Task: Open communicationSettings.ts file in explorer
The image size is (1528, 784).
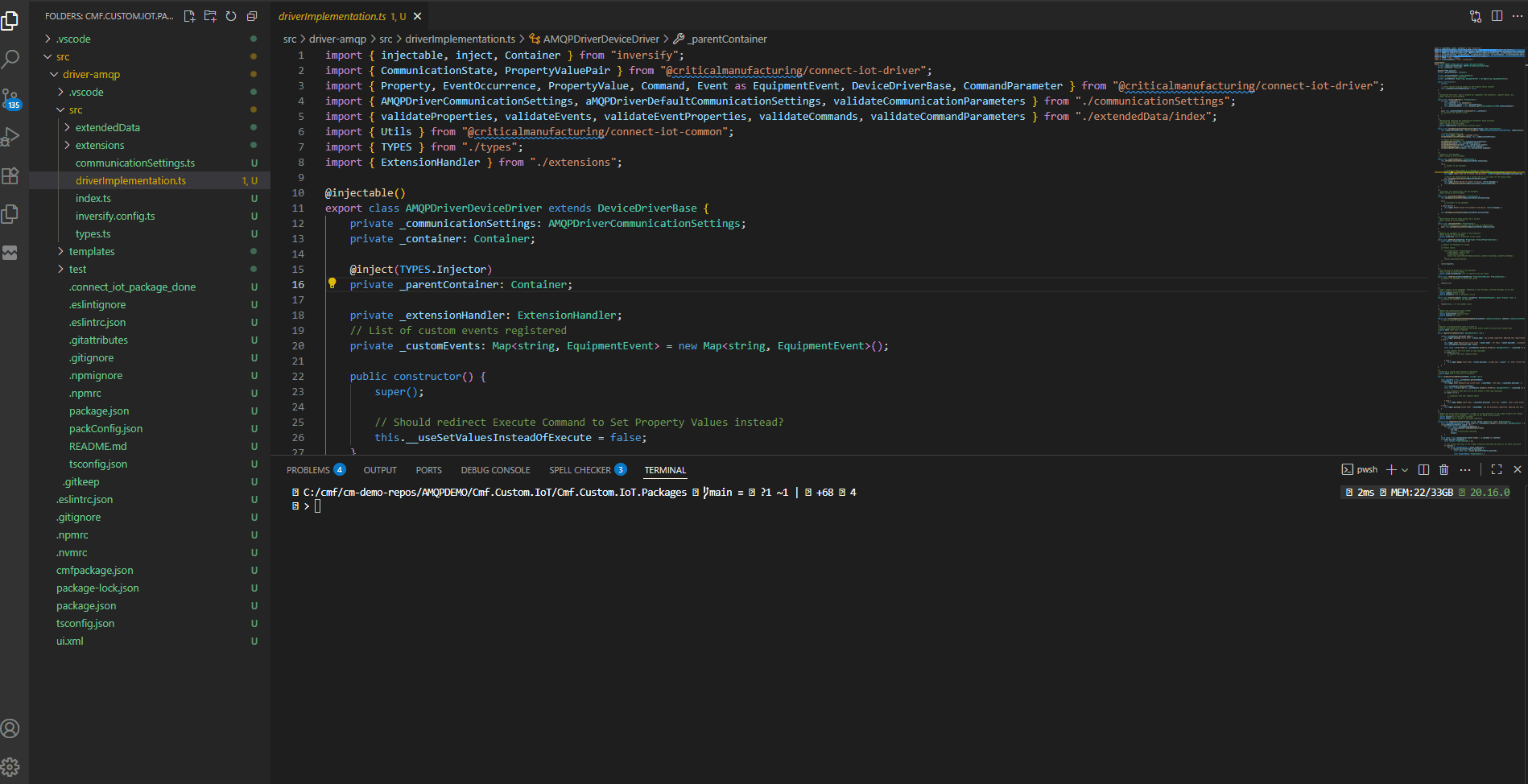Action: click(x=134, y=163)
